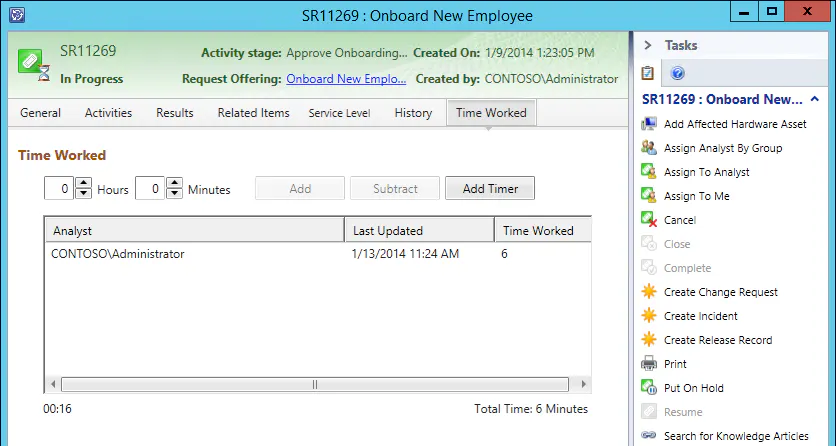Image resolution: width=836 pixels, height=446 pixels.
Task: Click the Create Change Request task label
Action: click(x=721, y=292)
